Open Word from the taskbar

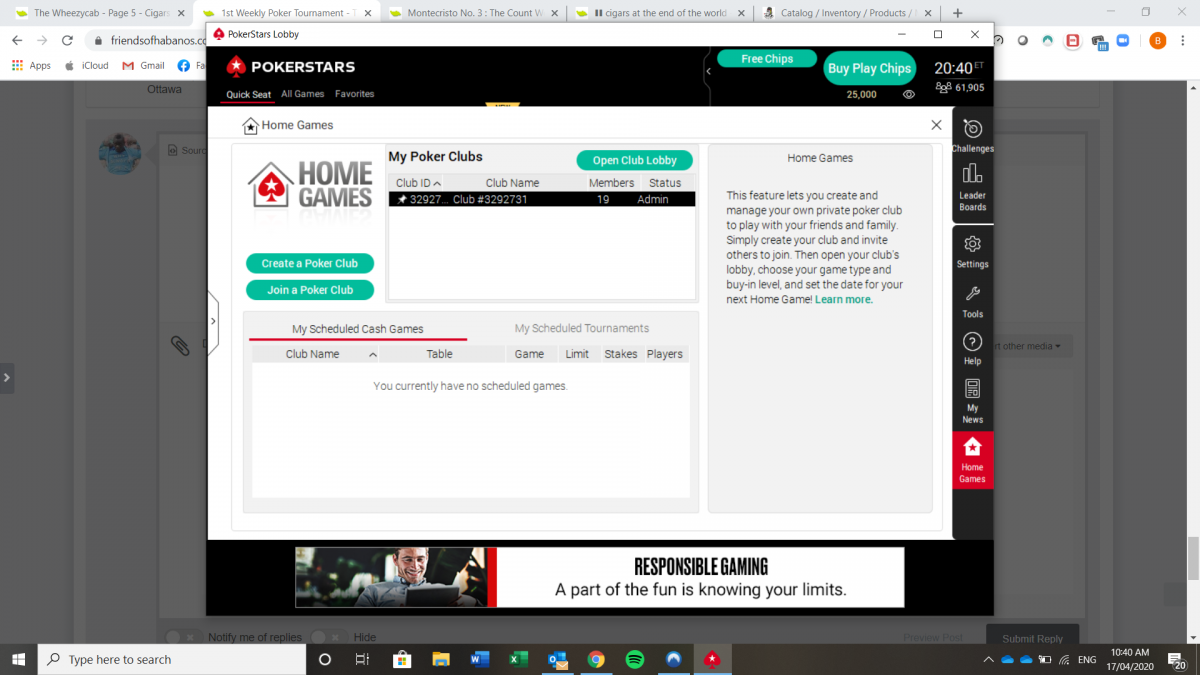tap(479, 659)
